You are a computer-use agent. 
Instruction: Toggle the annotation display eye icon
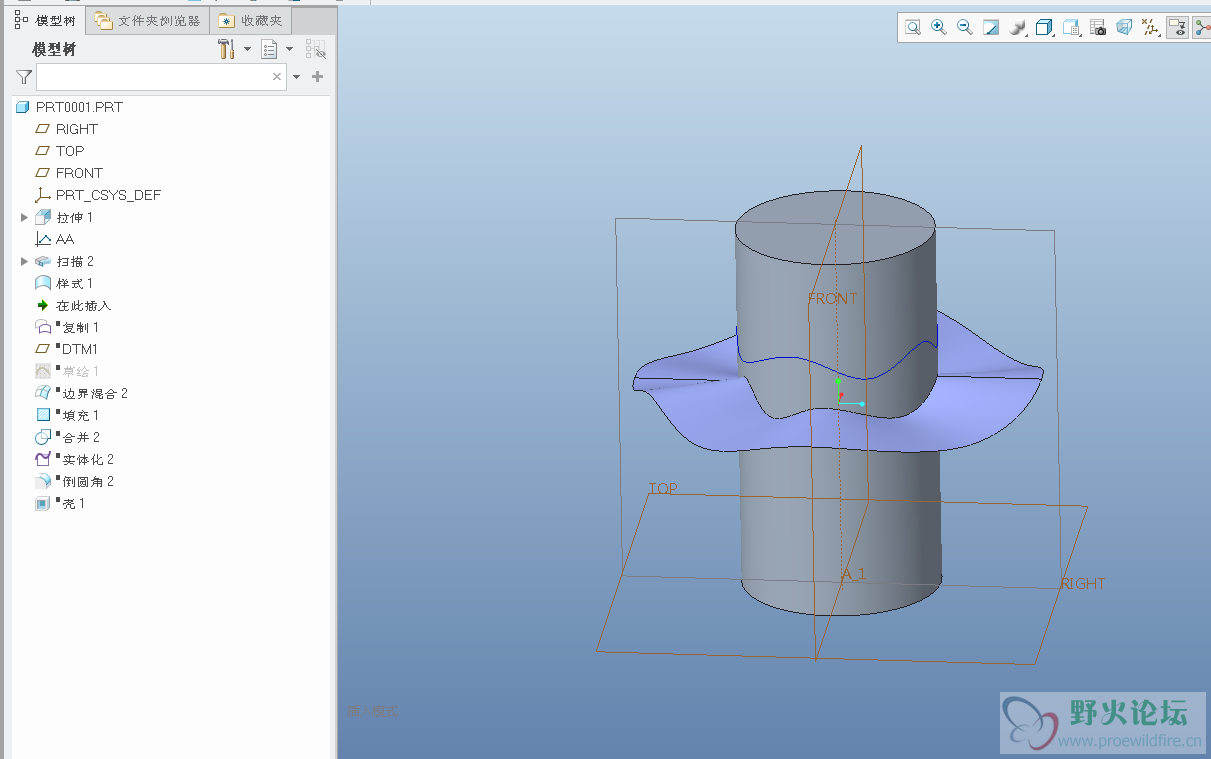pos(1177,28)
